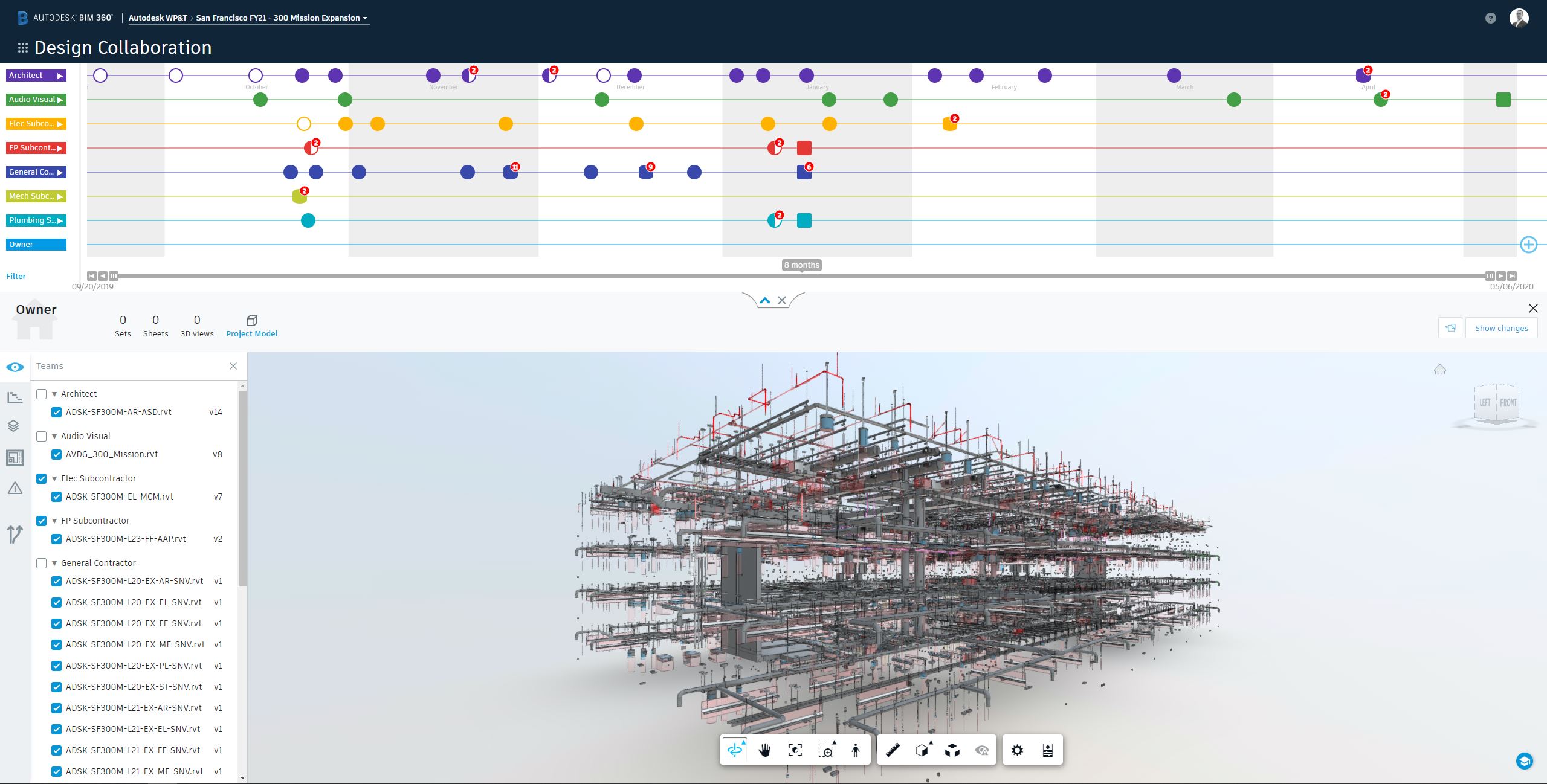Click the user profile avatar
The width and height of the screenshot is (1547, 784).
point(1519,18)
